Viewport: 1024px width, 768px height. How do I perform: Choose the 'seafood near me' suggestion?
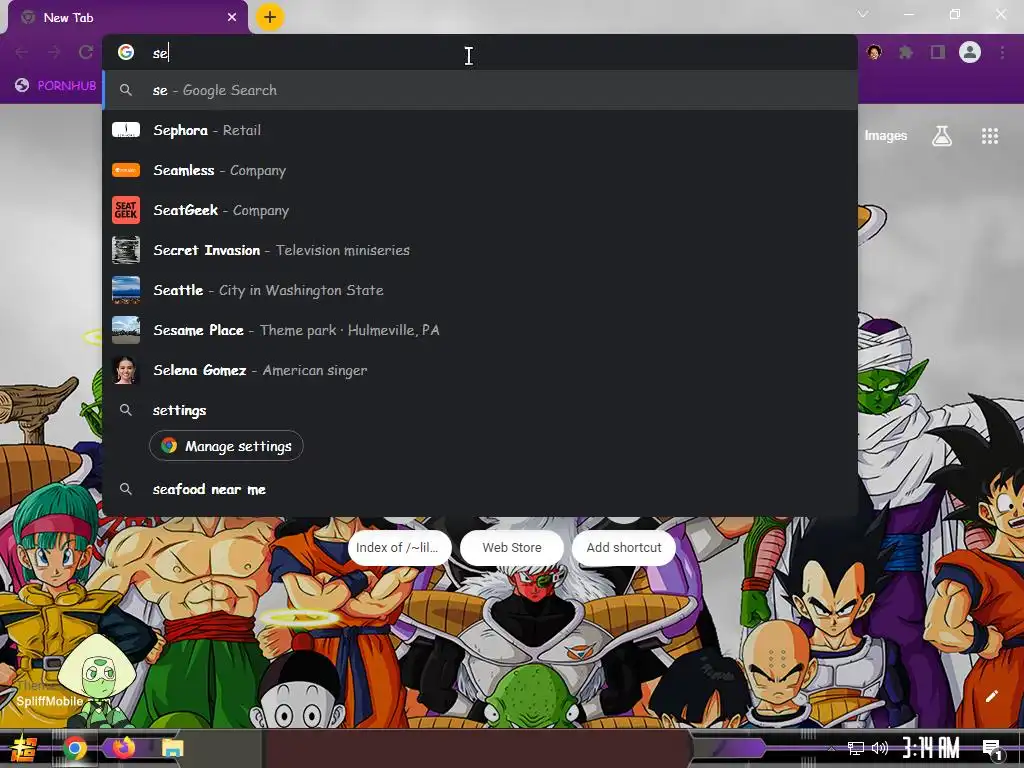(480, 489)
